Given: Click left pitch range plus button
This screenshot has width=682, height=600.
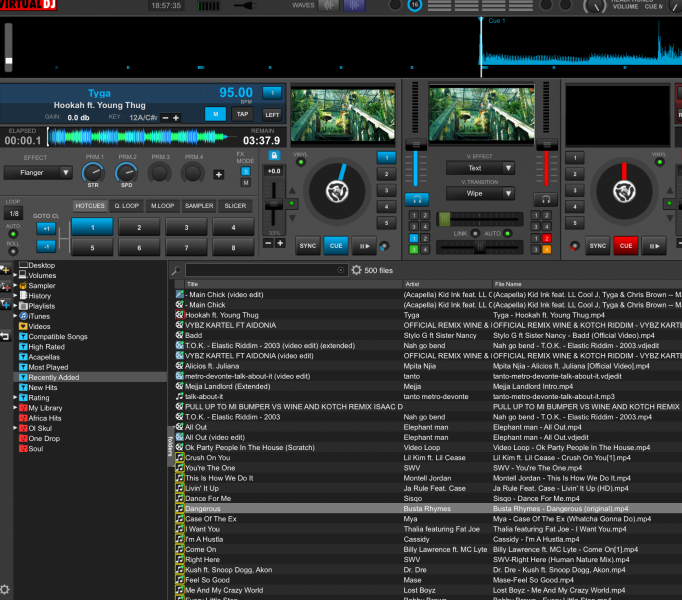Looking at the screenshot, I should tap(280, 243).
